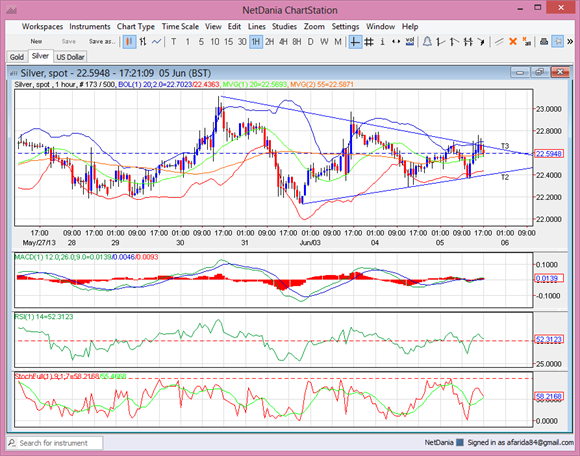Click the T3 trendline label
580x456 pixels.
505,146
